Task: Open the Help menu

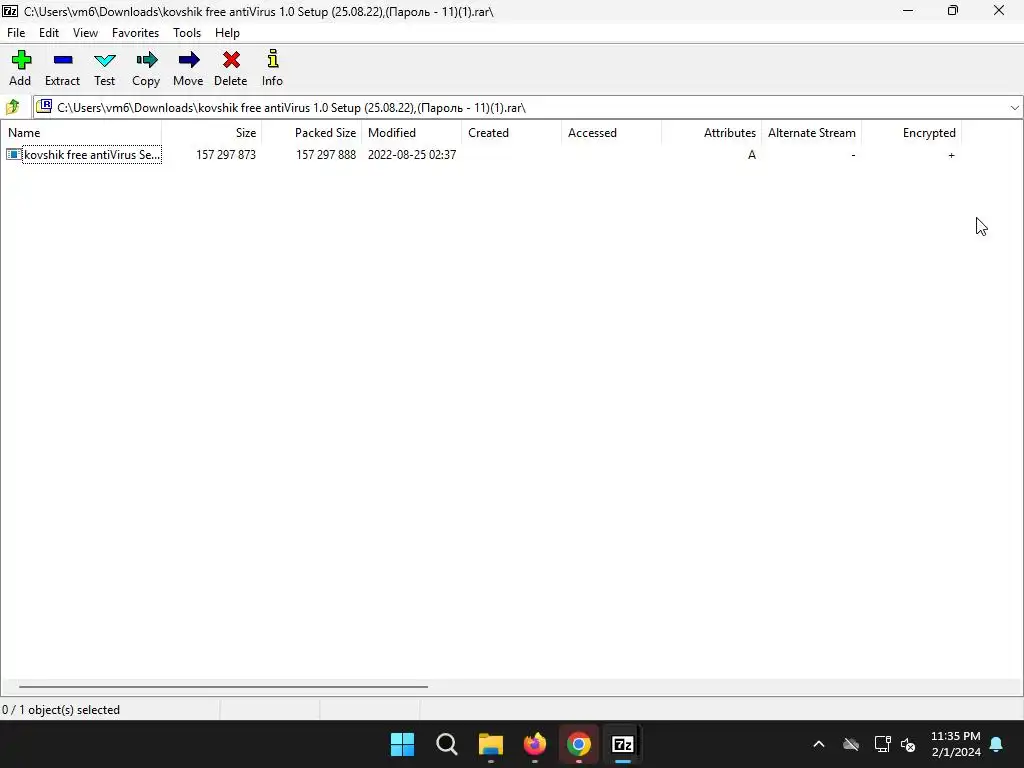Action: [x=227, y=33]
